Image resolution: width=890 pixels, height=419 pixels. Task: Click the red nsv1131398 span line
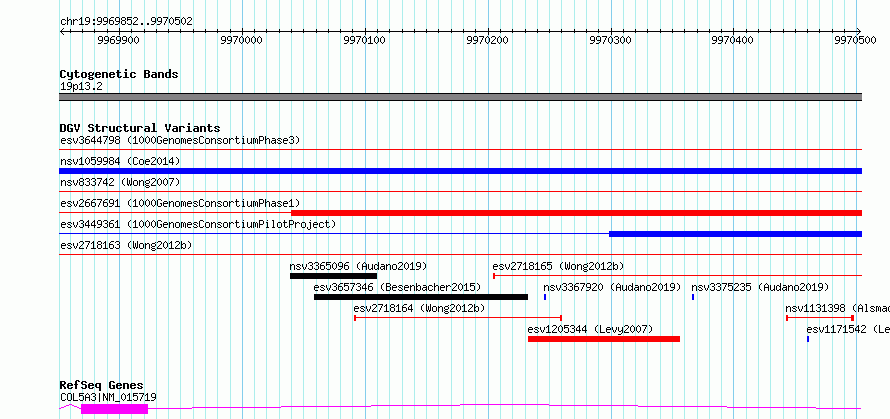(820, 318)
